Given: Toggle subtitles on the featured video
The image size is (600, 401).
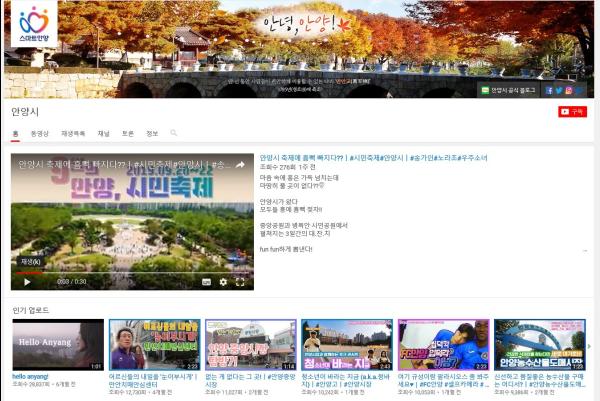Looking at the screenshot, I should (x=206, y=282).
